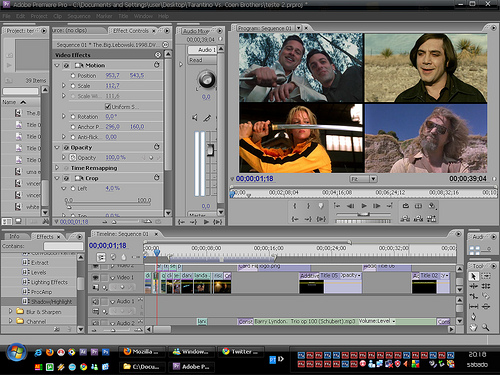Select the Pen tool in Tools panel
The width and height of the screenshot is (500, 375).
473,317
